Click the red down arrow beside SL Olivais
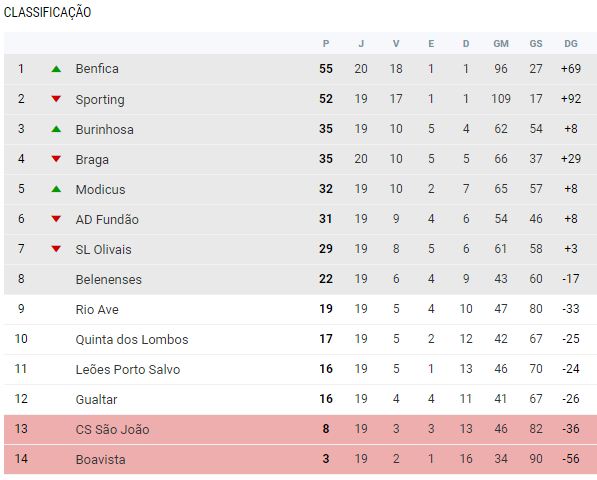 (56, 249)
